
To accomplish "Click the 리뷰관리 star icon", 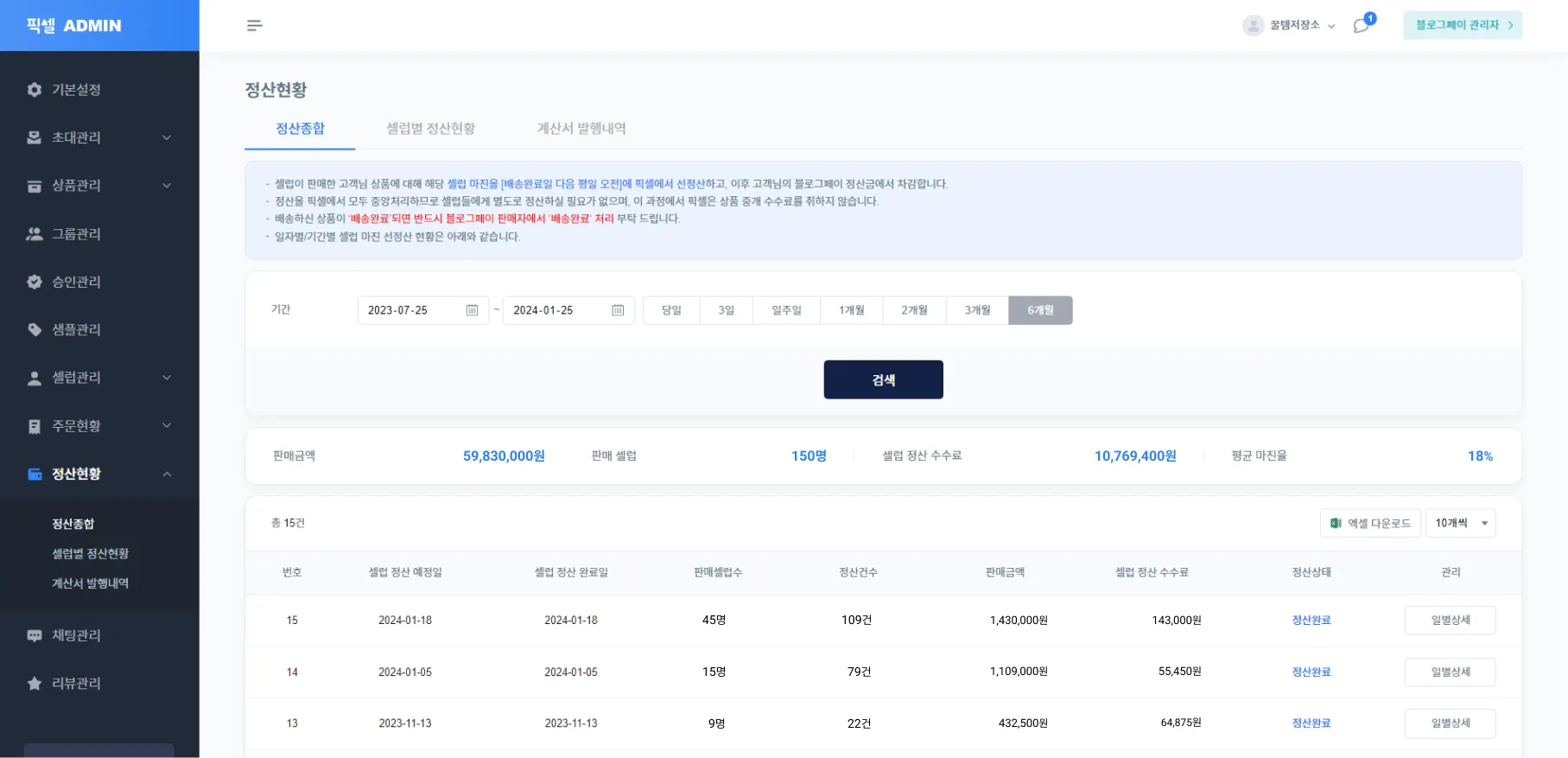I will point(35,684).
